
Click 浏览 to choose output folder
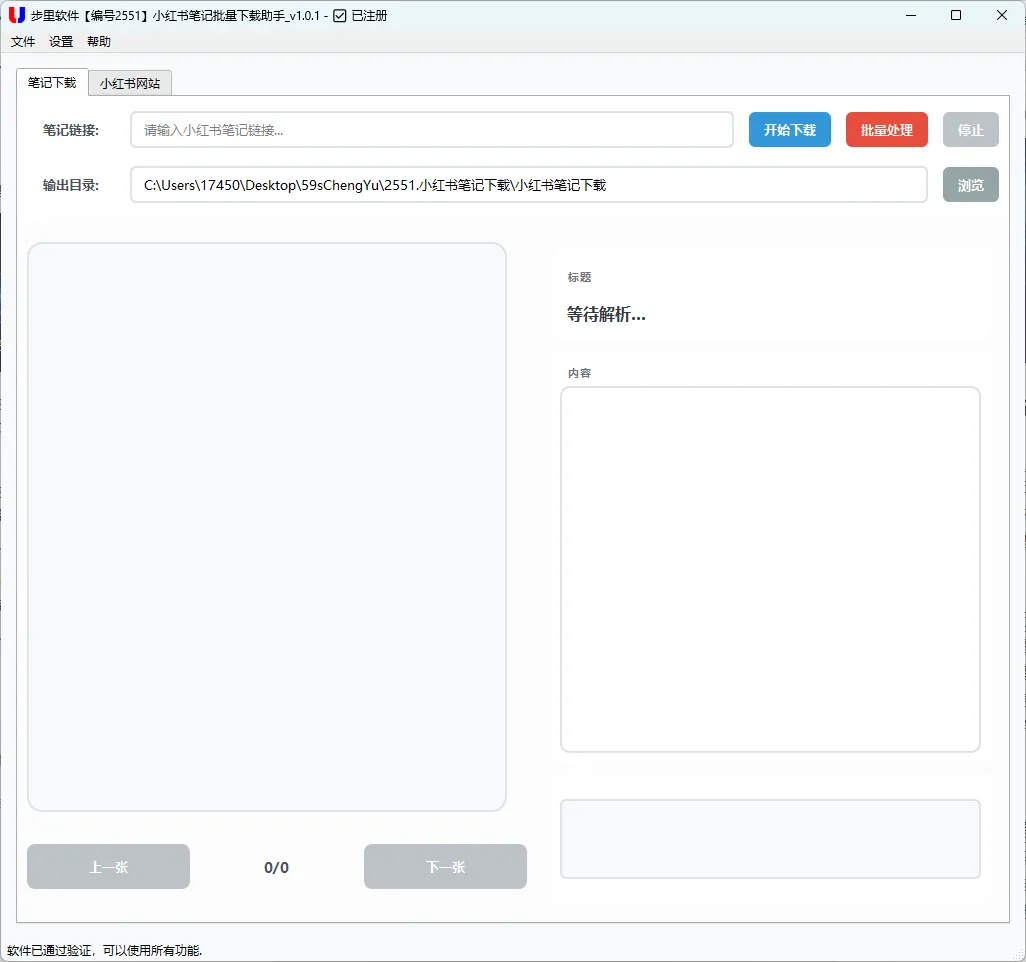971,185
